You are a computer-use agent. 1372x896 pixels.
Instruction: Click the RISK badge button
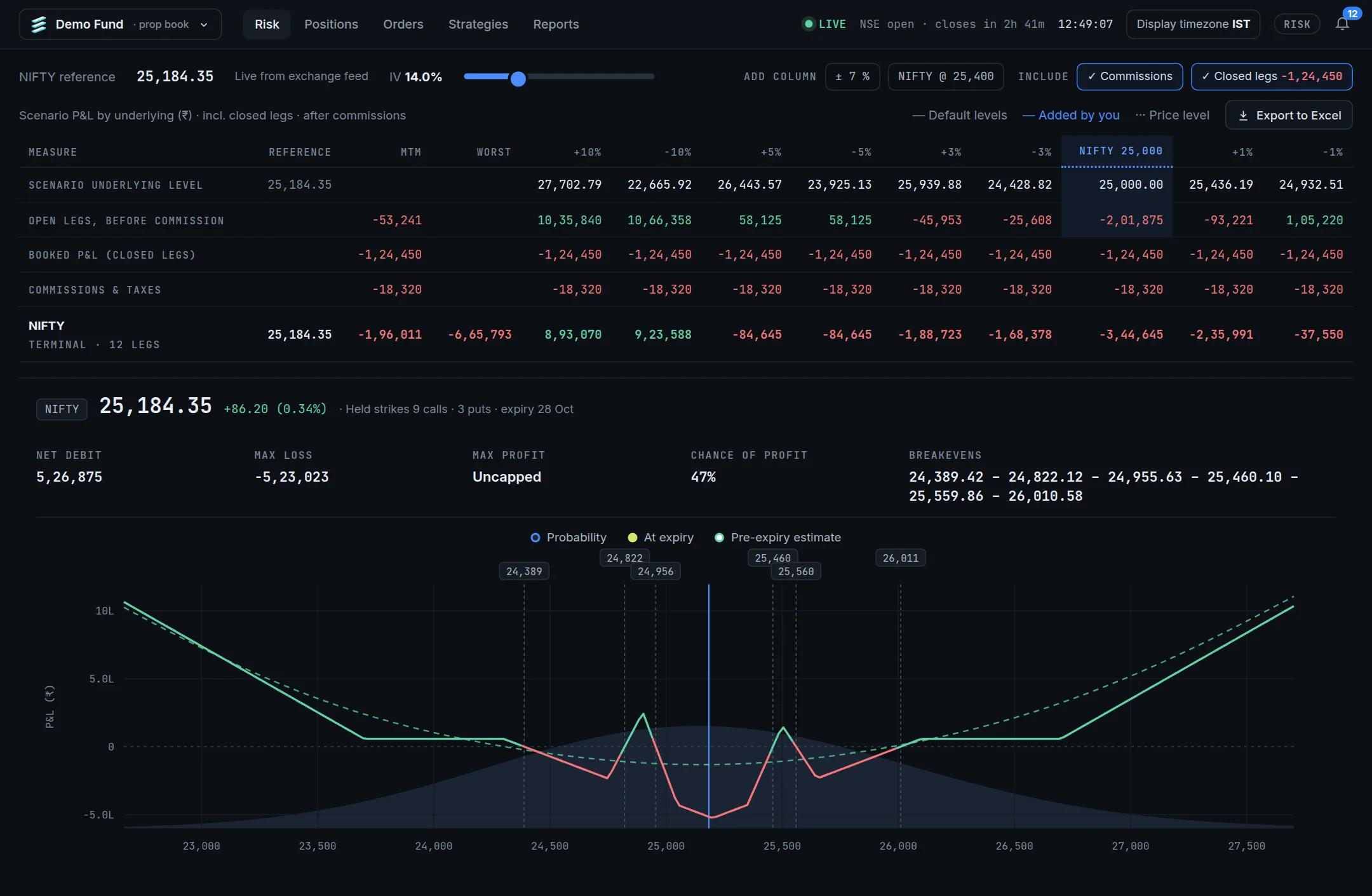point(1297,24)
